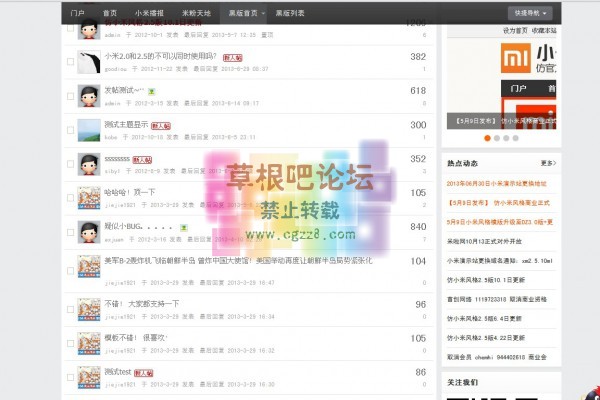Open avatar beside 哈哈哈!顶一下 thread
This screenshot has height=400, width=600.
(89, 198)
